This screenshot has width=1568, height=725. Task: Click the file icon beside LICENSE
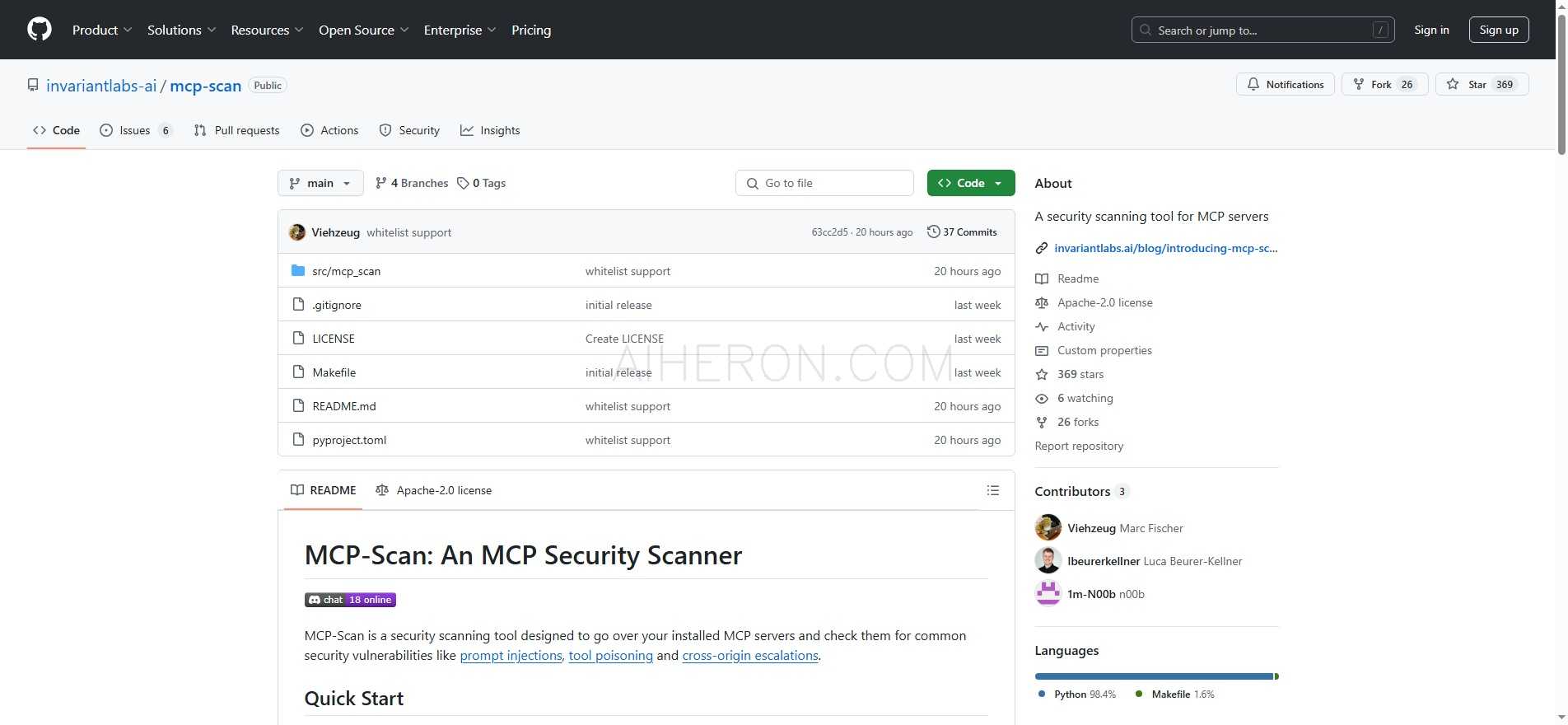click(x=298, y=339)
